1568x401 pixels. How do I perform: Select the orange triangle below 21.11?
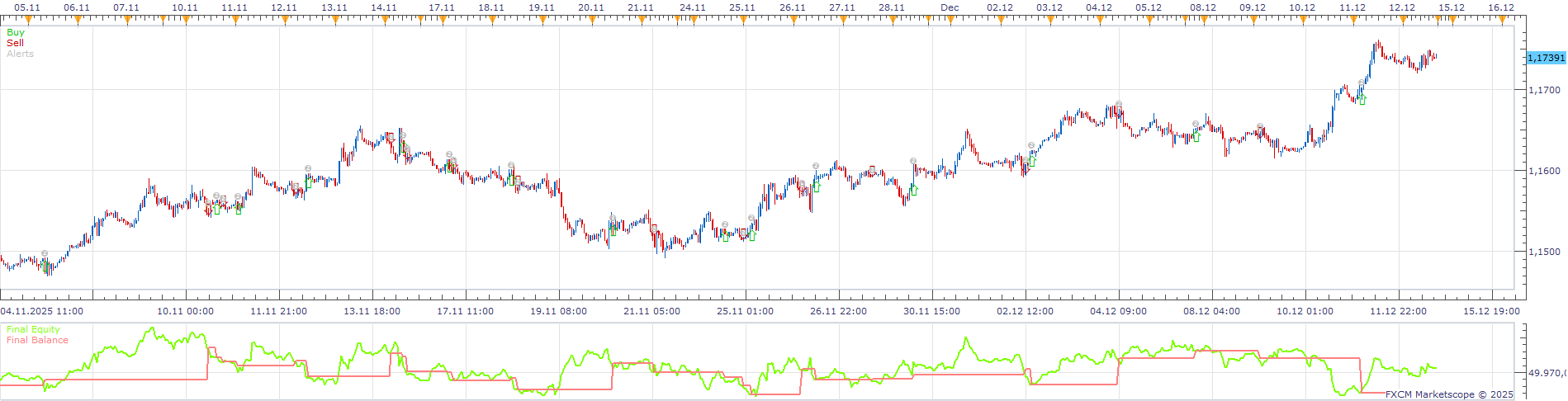coord(641,20)
